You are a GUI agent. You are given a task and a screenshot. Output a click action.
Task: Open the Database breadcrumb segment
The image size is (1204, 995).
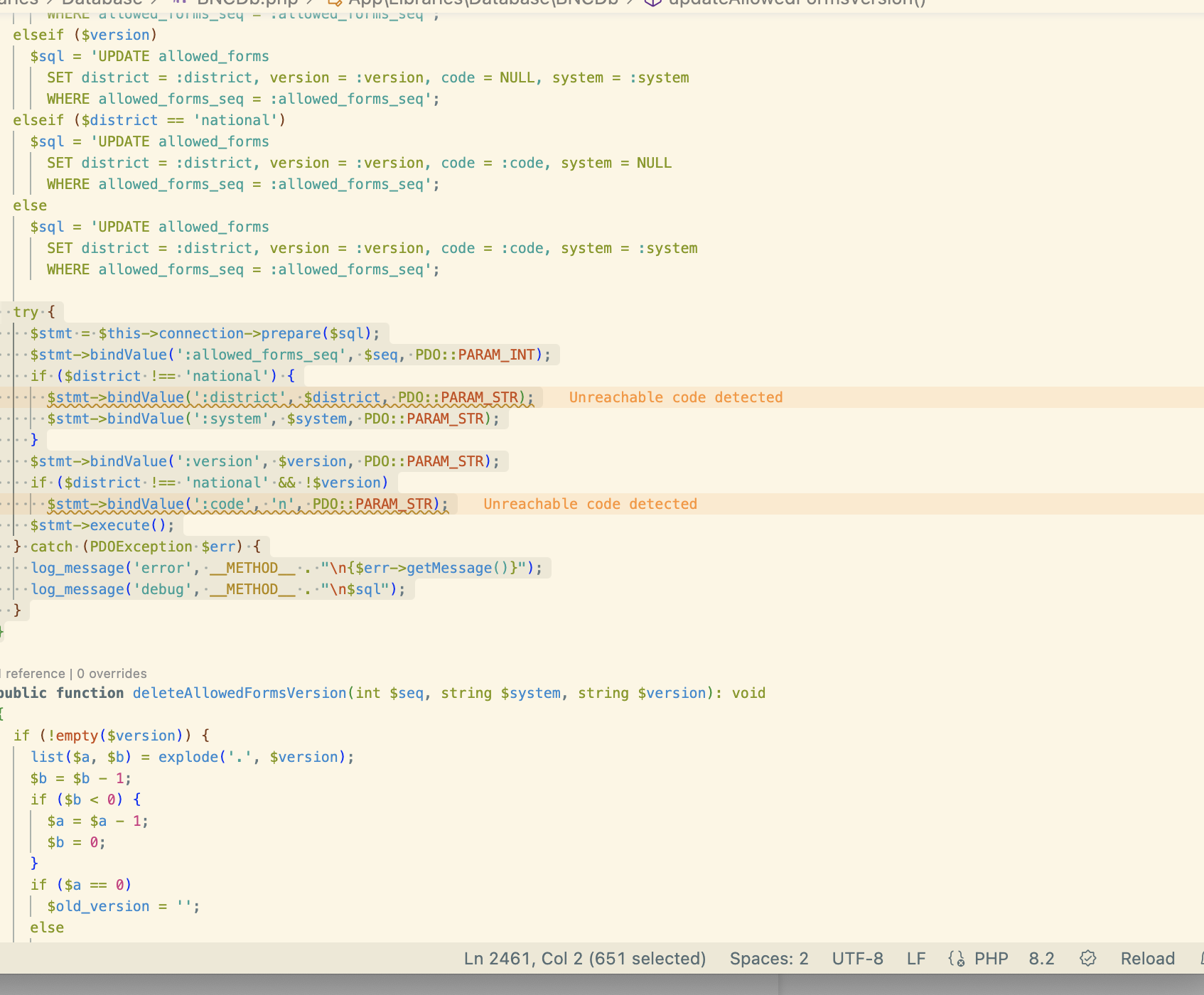tap(102, 2)
